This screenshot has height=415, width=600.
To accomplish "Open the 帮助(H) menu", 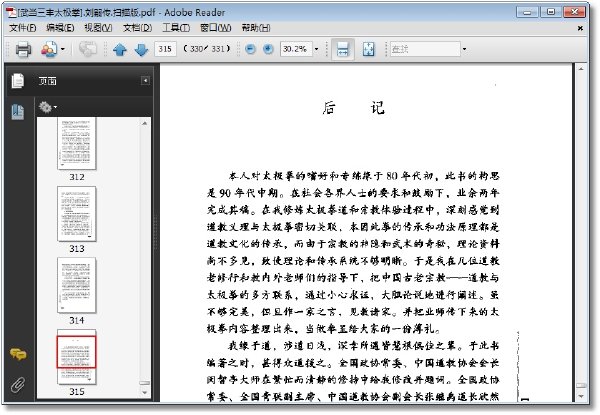I will pyautogui.click(x=256, y=28).
